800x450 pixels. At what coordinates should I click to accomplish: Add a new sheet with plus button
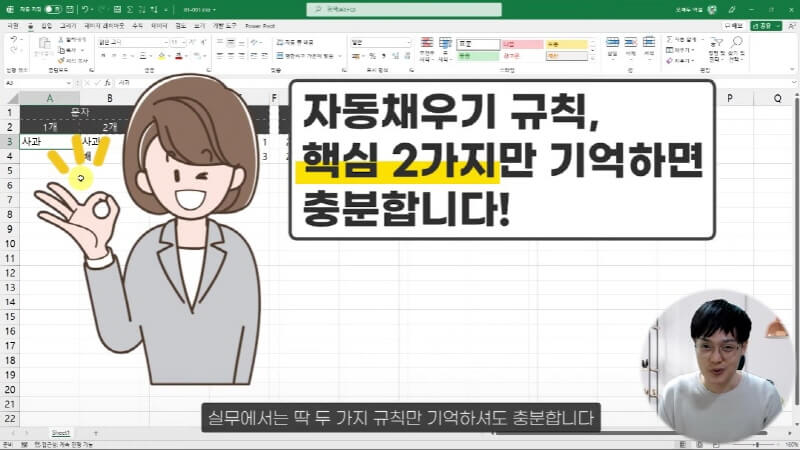click(x=95, y=433)
